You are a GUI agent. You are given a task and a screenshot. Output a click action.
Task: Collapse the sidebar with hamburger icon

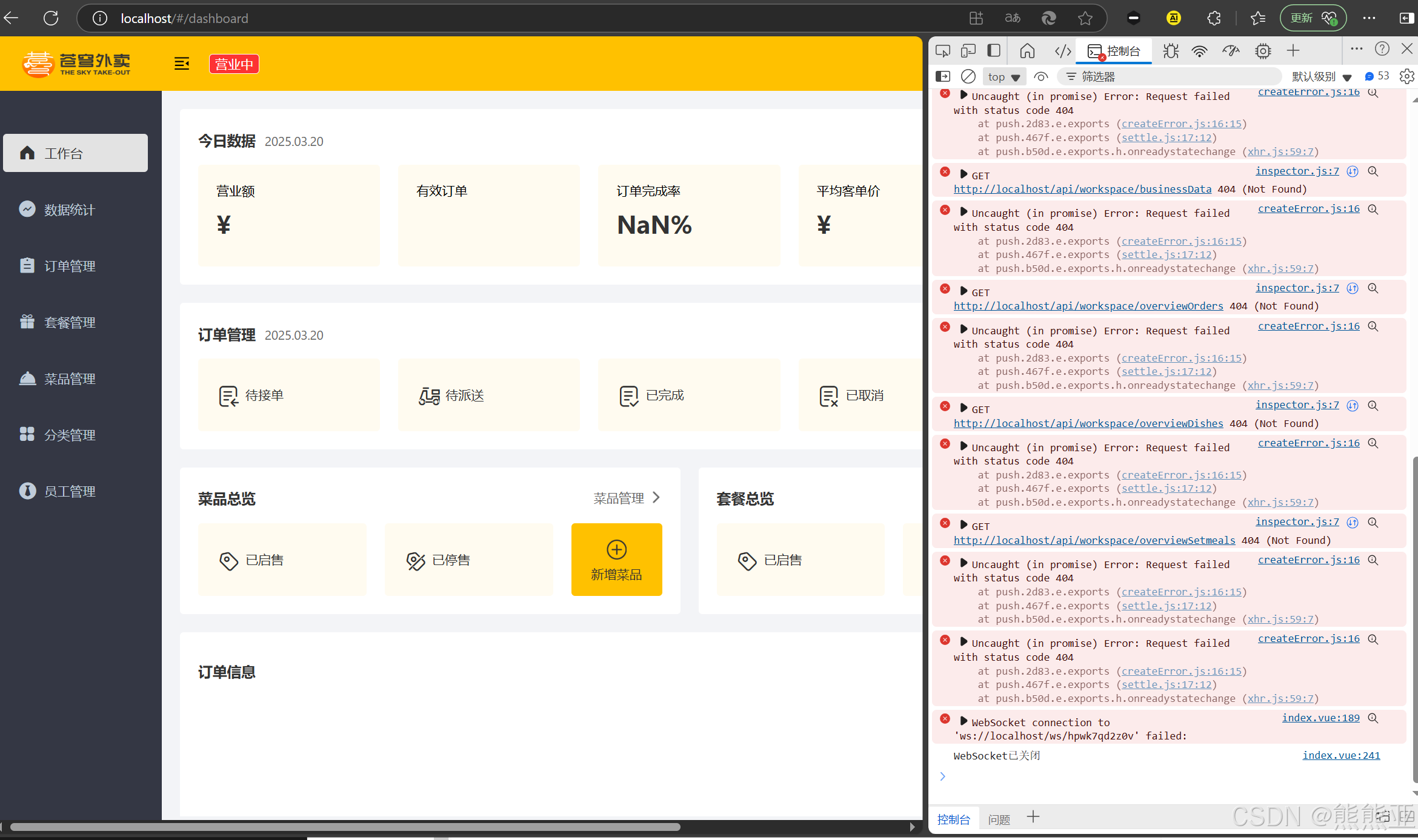[182, 64]
